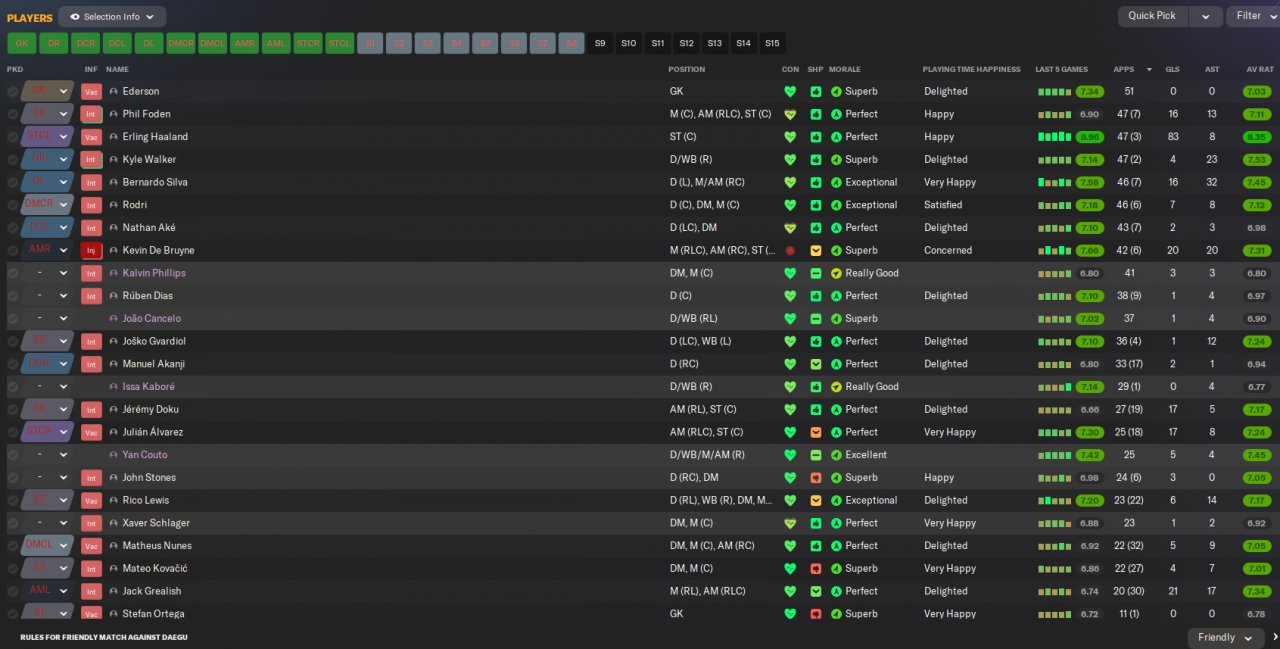Click the yellow morale icon for Kalvin Phillips

pyautogui.click(x=836, y=273)
